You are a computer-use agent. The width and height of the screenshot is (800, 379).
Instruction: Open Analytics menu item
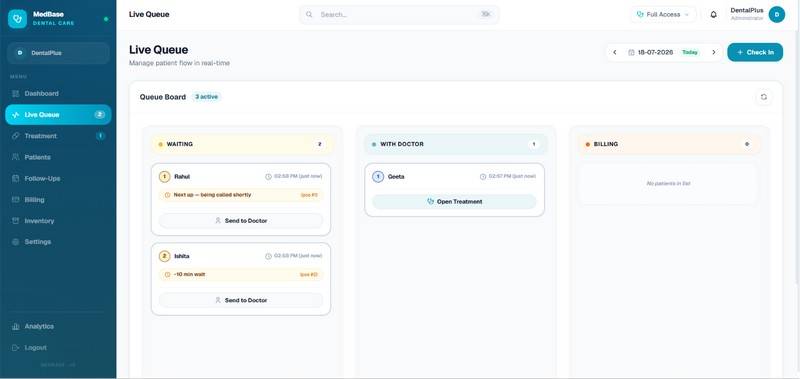point(58,326)
